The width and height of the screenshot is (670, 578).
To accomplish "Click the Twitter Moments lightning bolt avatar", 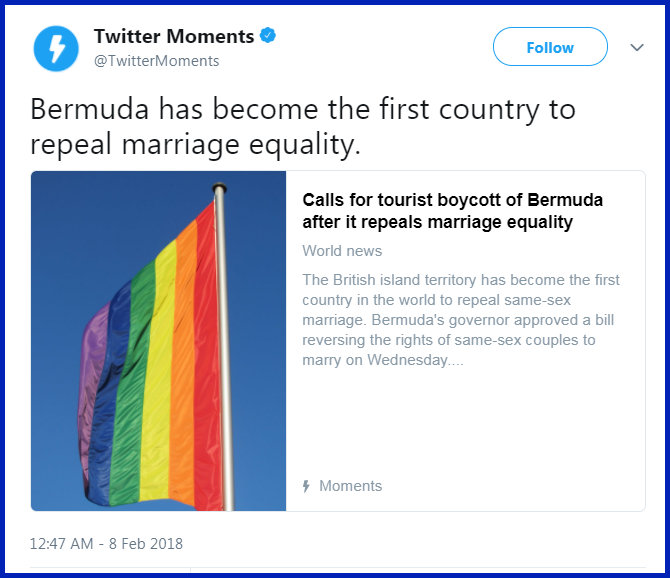I will coord(56,48).
